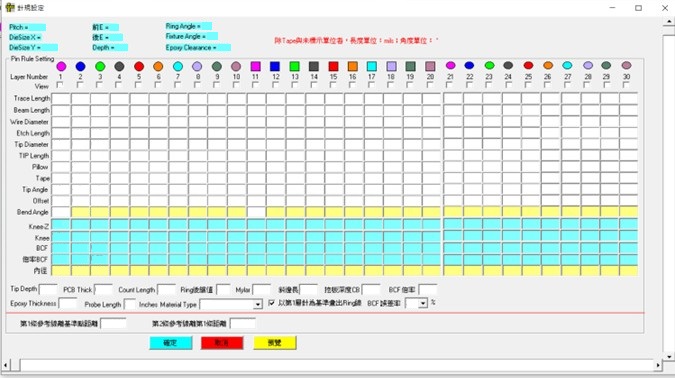Select the red oval icon for layer 25
The width and height of the screenshot is (675, 378).
pos(528,65)
